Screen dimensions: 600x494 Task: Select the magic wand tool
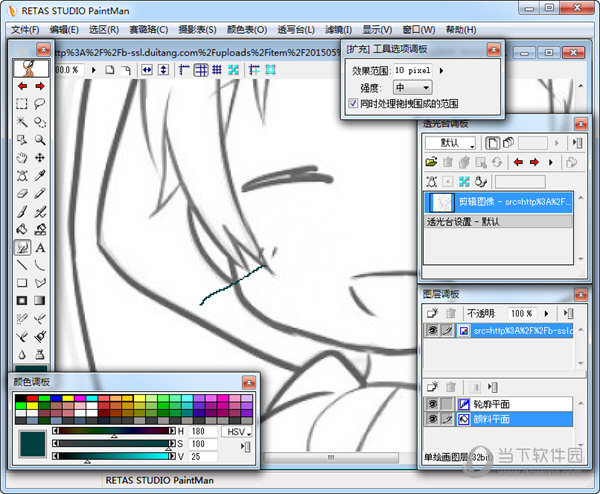pos(22,122)
